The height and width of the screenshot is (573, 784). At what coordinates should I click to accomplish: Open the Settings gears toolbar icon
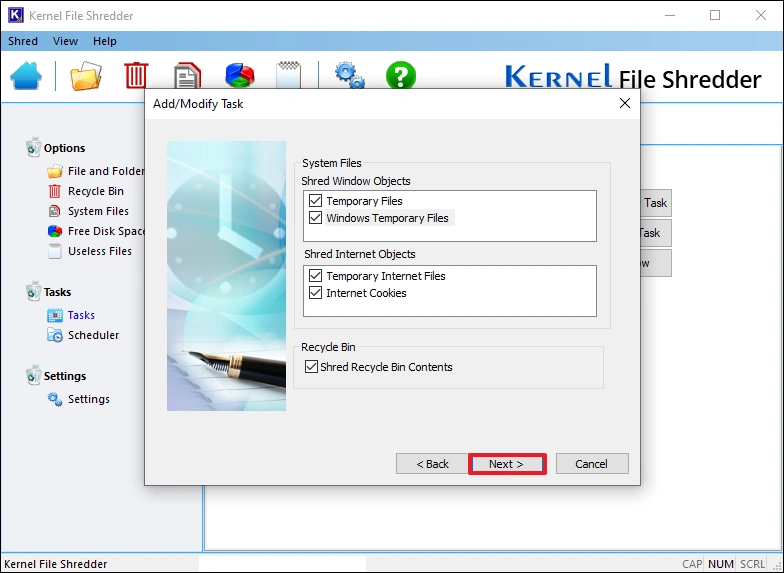click(x=349, y=76)
